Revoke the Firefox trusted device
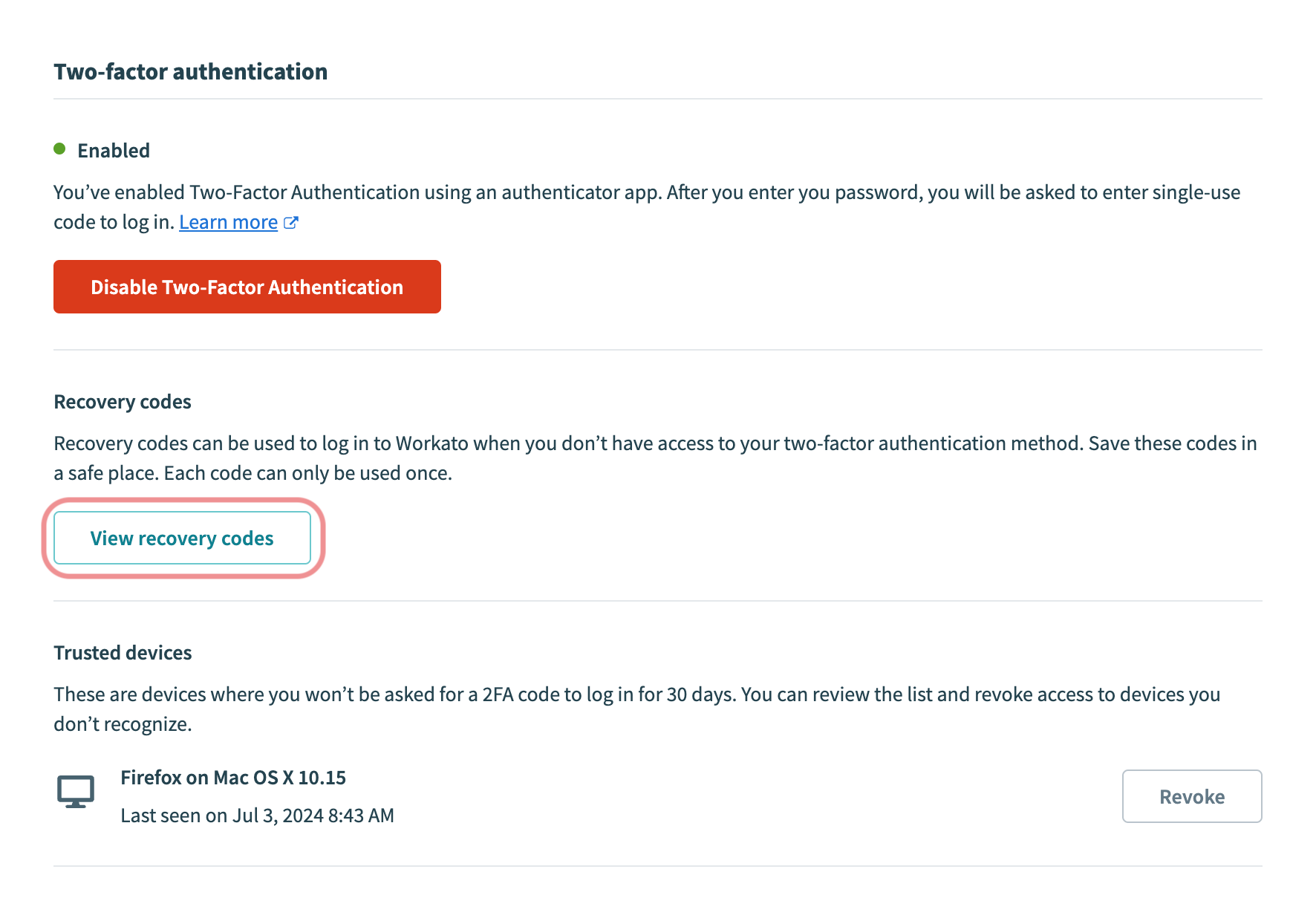Viewport: 1316px width, 924px height. coord(1191,796)
